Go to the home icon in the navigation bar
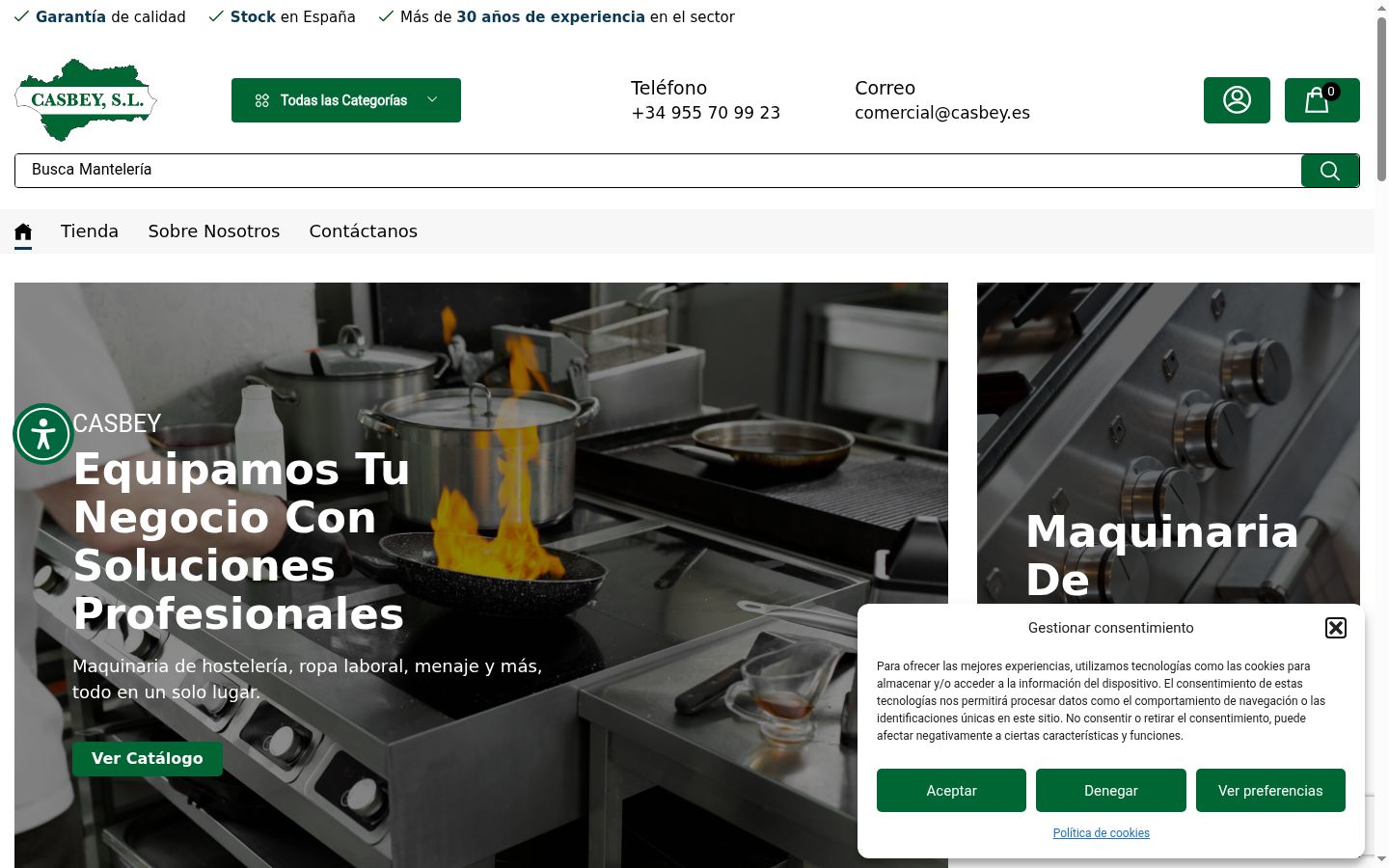1389x868 pixels. 23,231
